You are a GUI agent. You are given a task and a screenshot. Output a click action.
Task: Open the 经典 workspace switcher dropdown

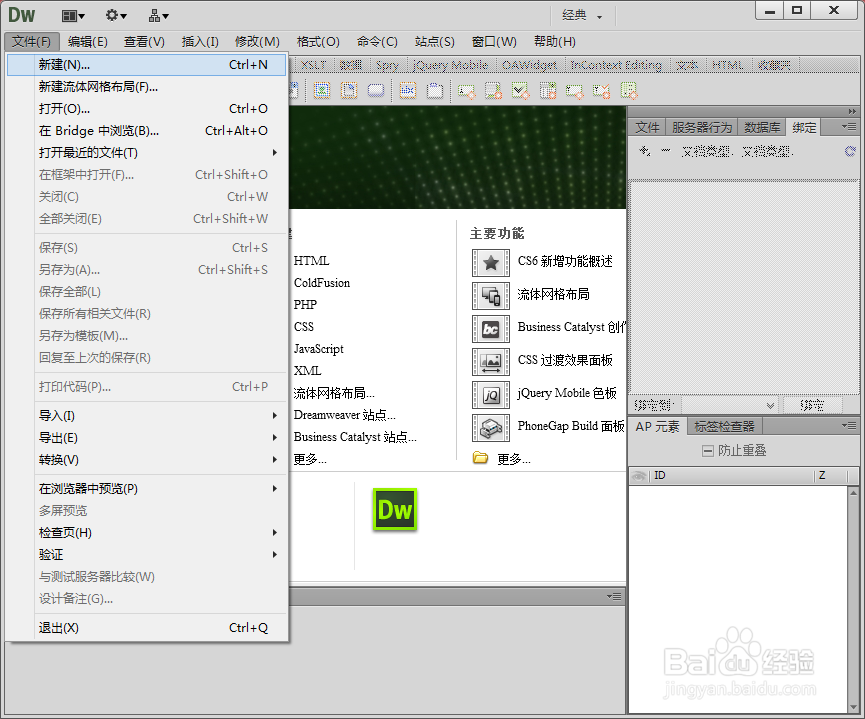tap(583, 15)
